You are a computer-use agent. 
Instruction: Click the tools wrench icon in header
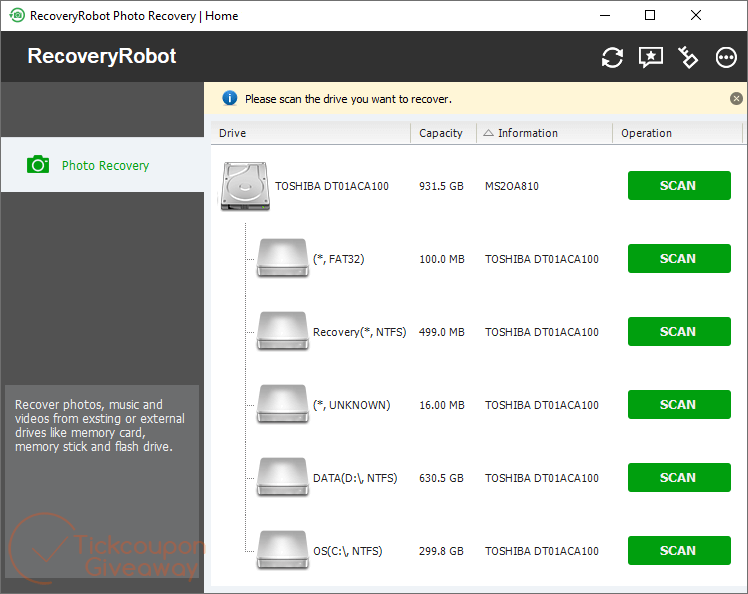(x=688, y=58)
